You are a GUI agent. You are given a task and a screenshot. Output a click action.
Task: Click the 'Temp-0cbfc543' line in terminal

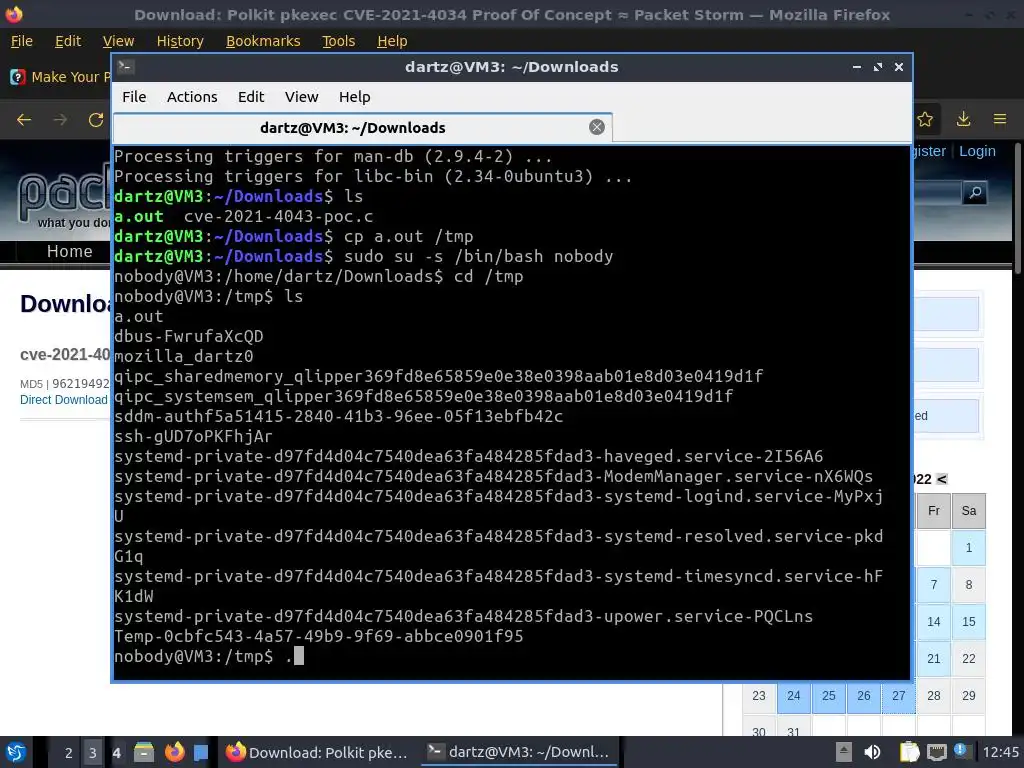(319, 636)
